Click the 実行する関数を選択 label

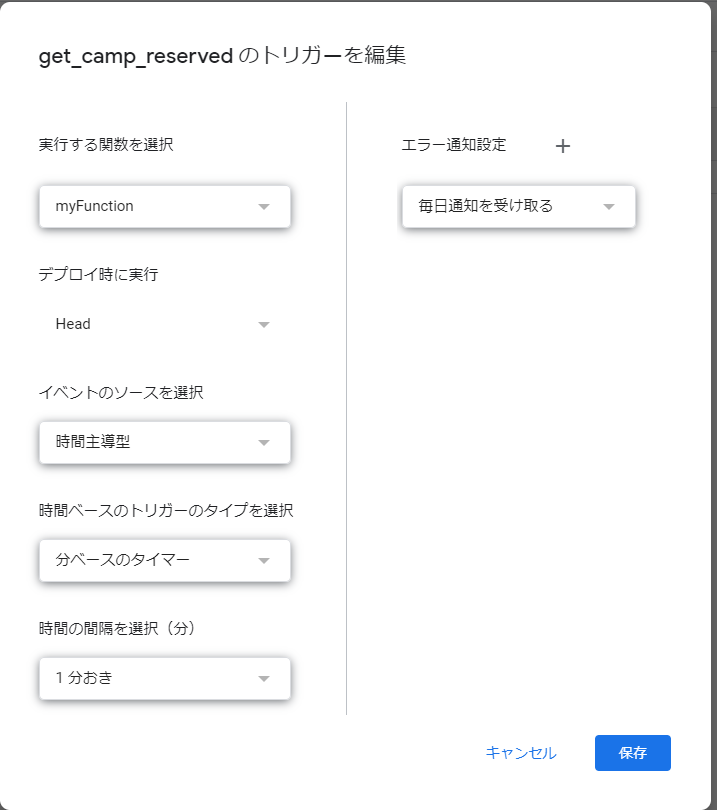106,145
